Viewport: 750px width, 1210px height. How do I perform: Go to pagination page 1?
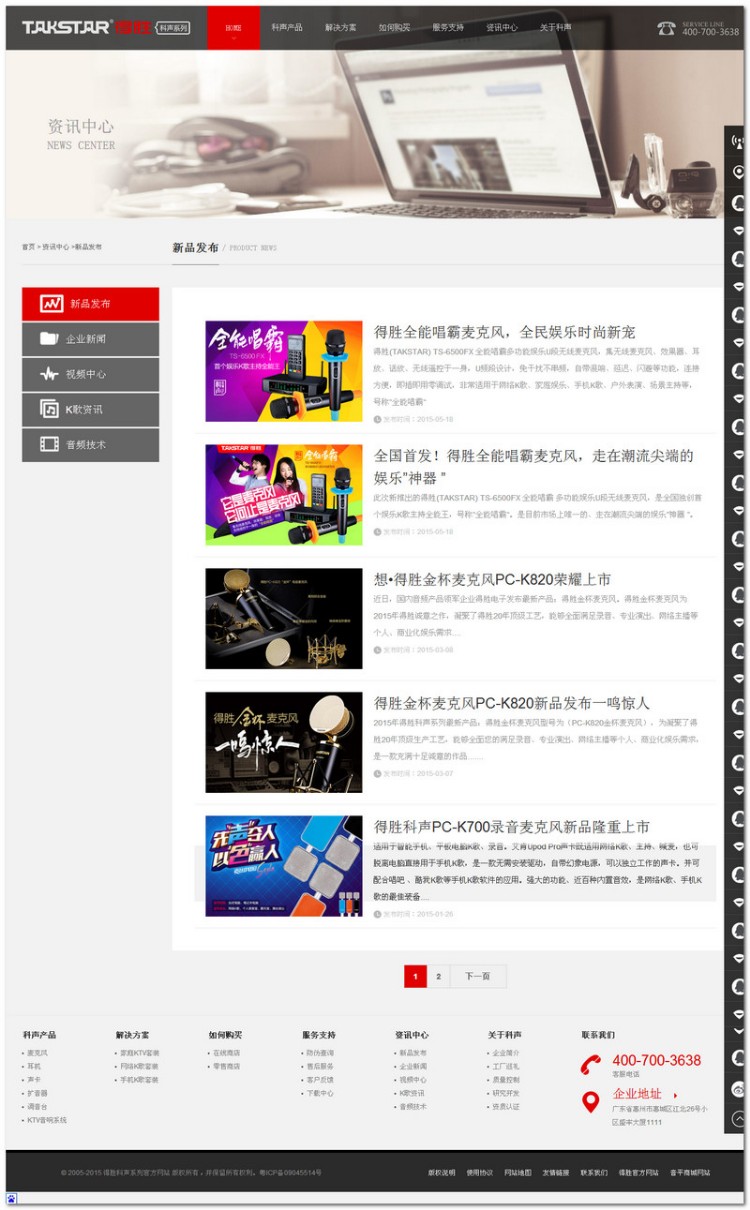(x=415, y=976)
